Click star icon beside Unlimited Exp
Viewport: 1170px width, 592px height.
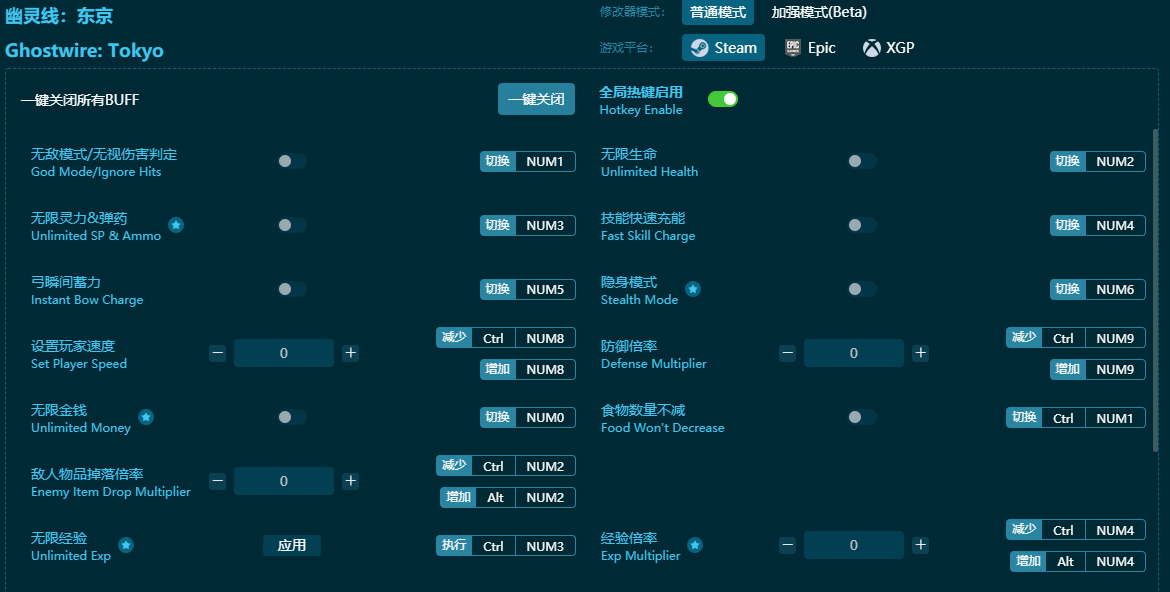(x=126, y=545)
